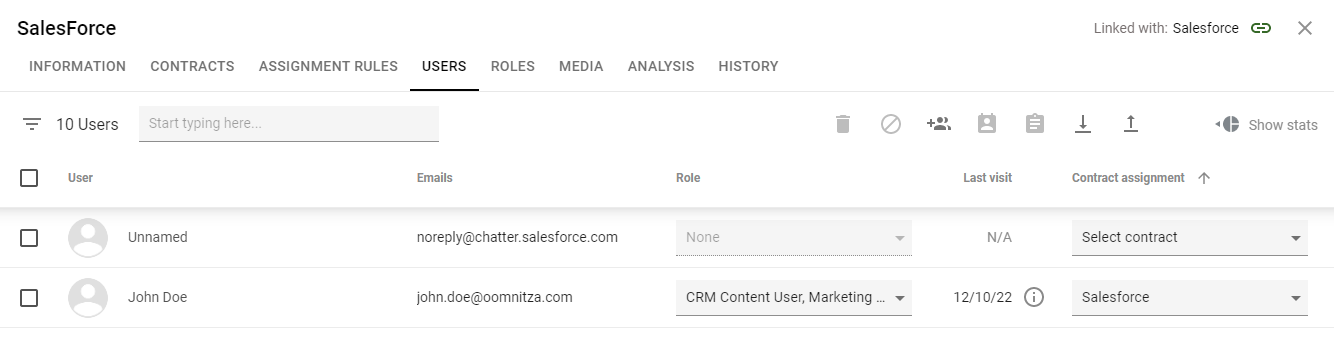Open the disabled None role dropdown
This screenshot has width=1334, height=360.
[x=794, y=237]
